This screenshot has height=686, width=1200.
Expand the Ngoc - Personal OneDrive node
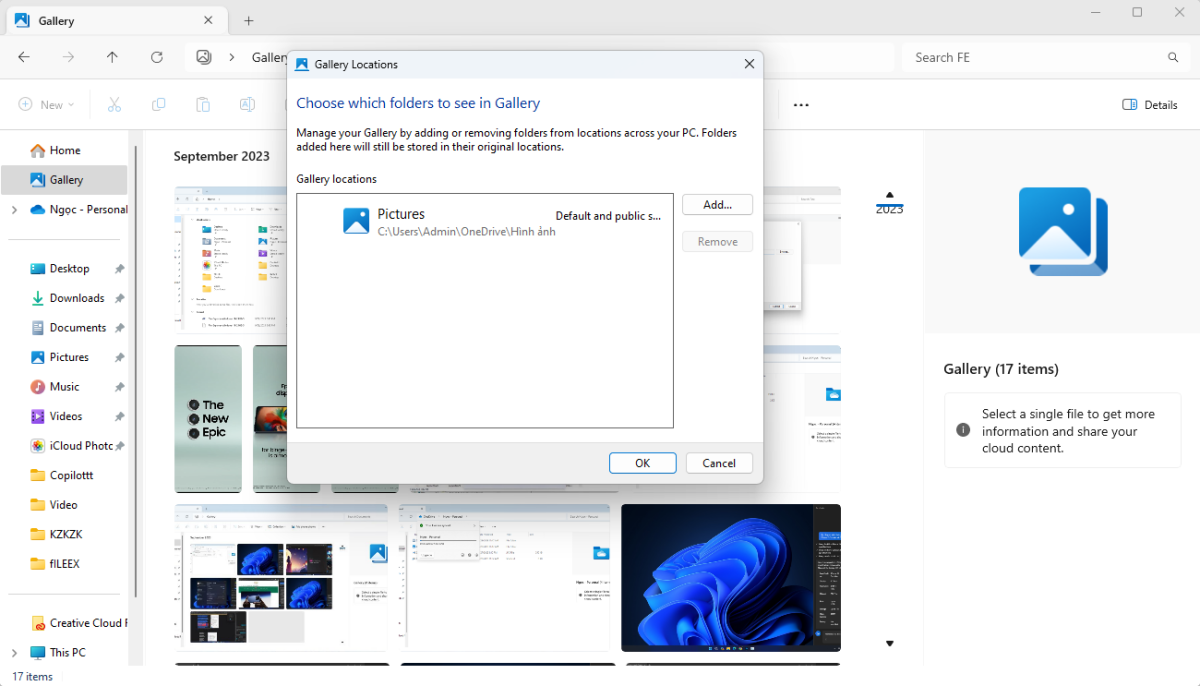pyautogui.click(x=14, y=210)
